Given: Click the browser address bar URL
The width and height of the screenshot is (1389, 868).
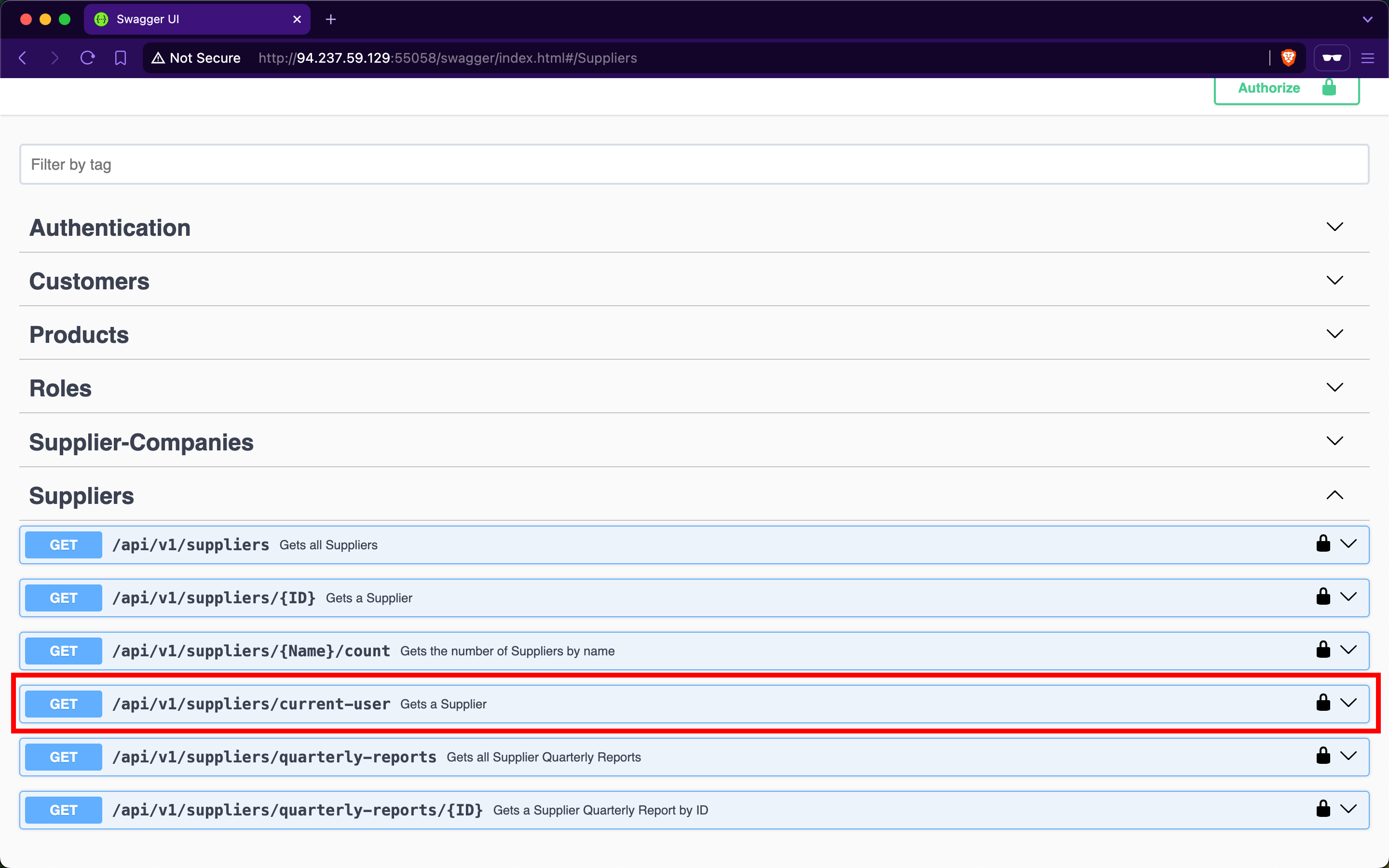Looking at the screenshot, I should point(448,58).
